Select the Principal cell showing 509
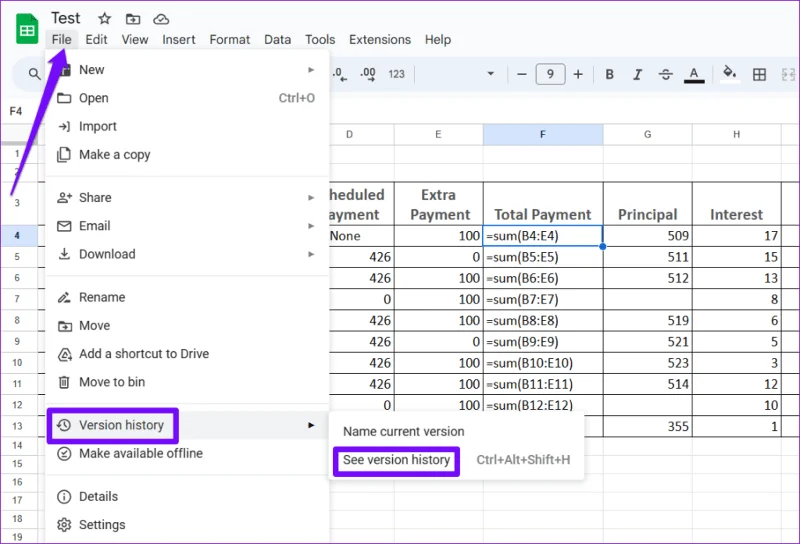 point(647,236)
